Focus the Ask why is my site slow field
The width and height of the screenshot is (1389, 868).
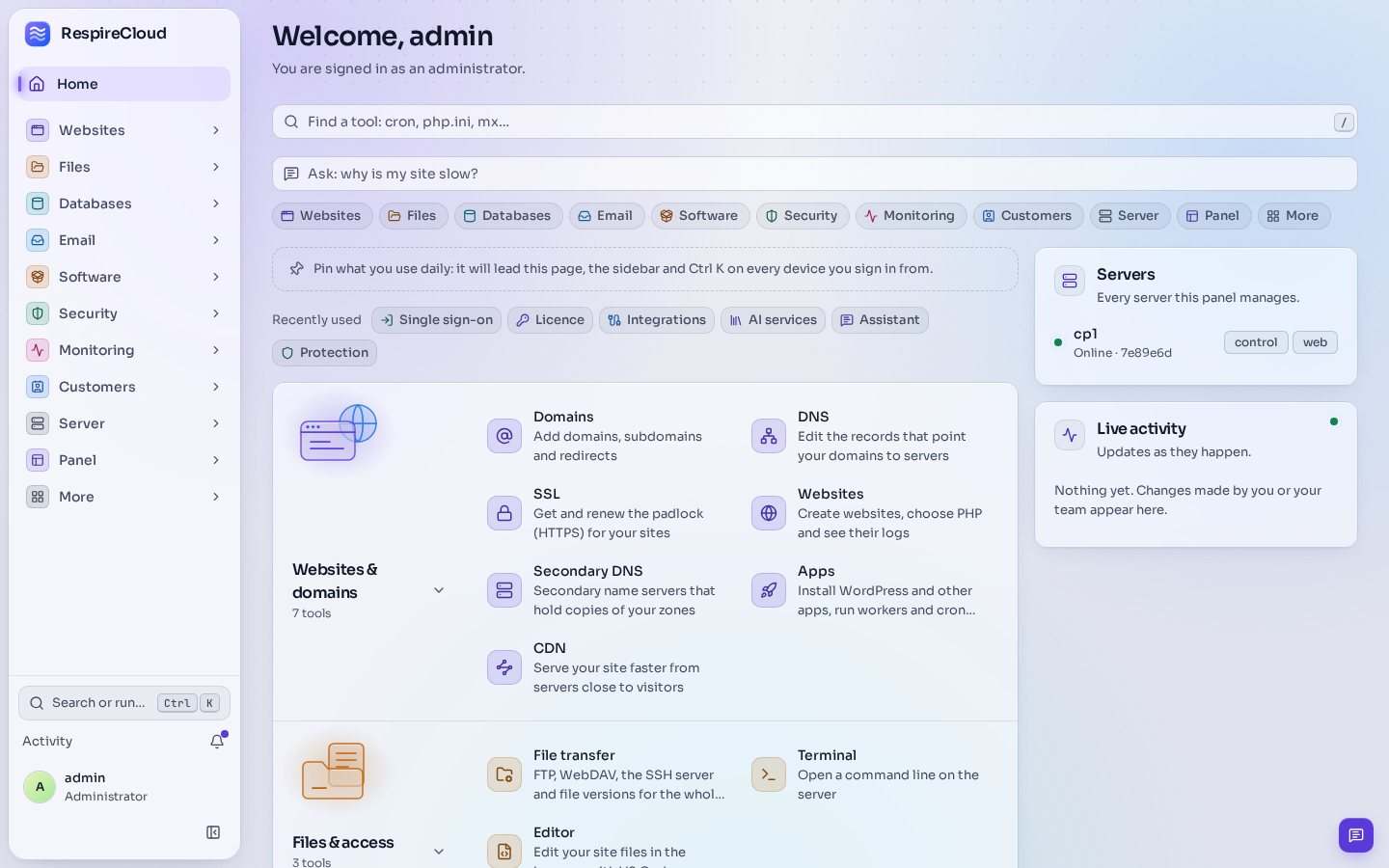(814, 174)
